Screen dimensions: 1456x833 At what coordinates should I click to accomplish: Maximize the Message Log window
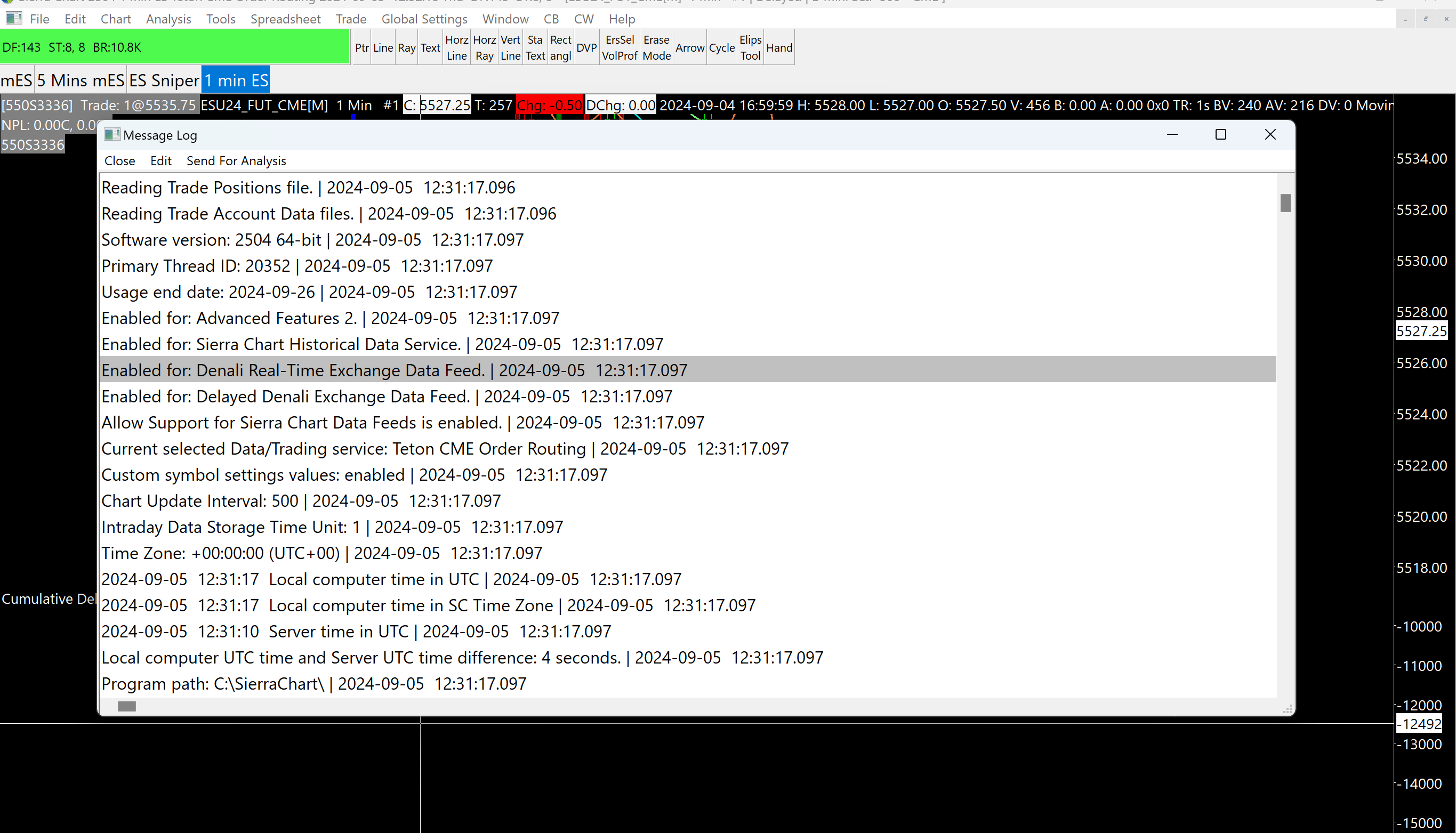click(x=1221, y=134)
